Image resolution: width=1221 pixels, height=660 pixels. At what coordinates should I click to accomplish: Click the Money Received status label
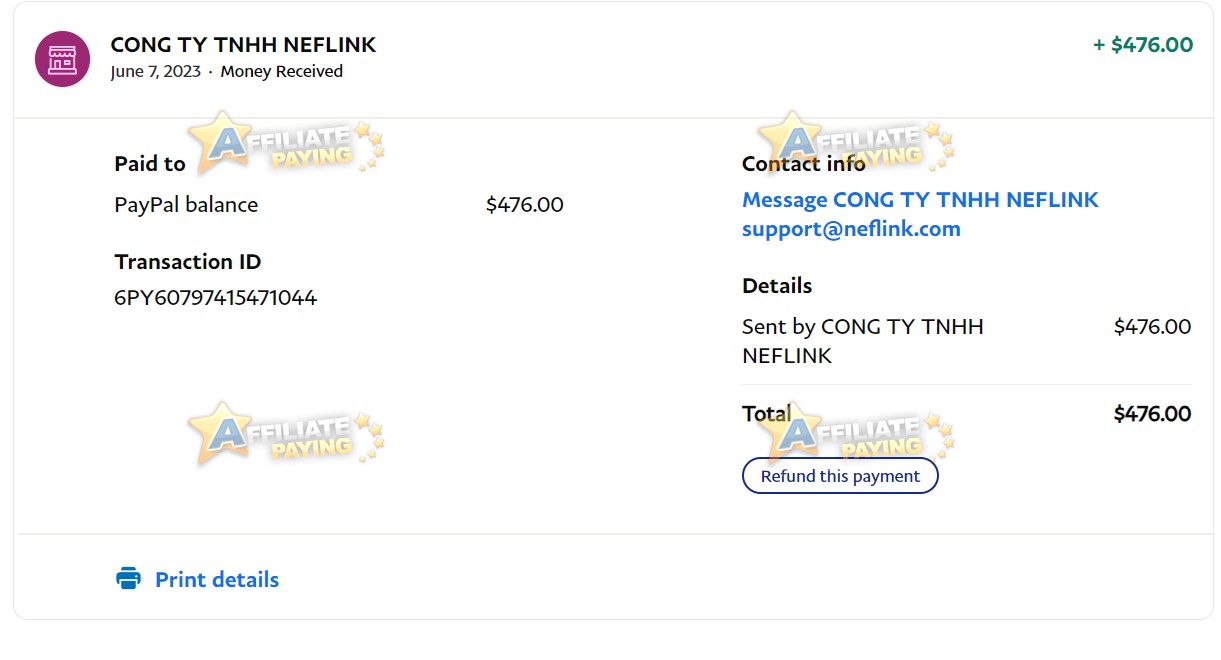[282, 72]
